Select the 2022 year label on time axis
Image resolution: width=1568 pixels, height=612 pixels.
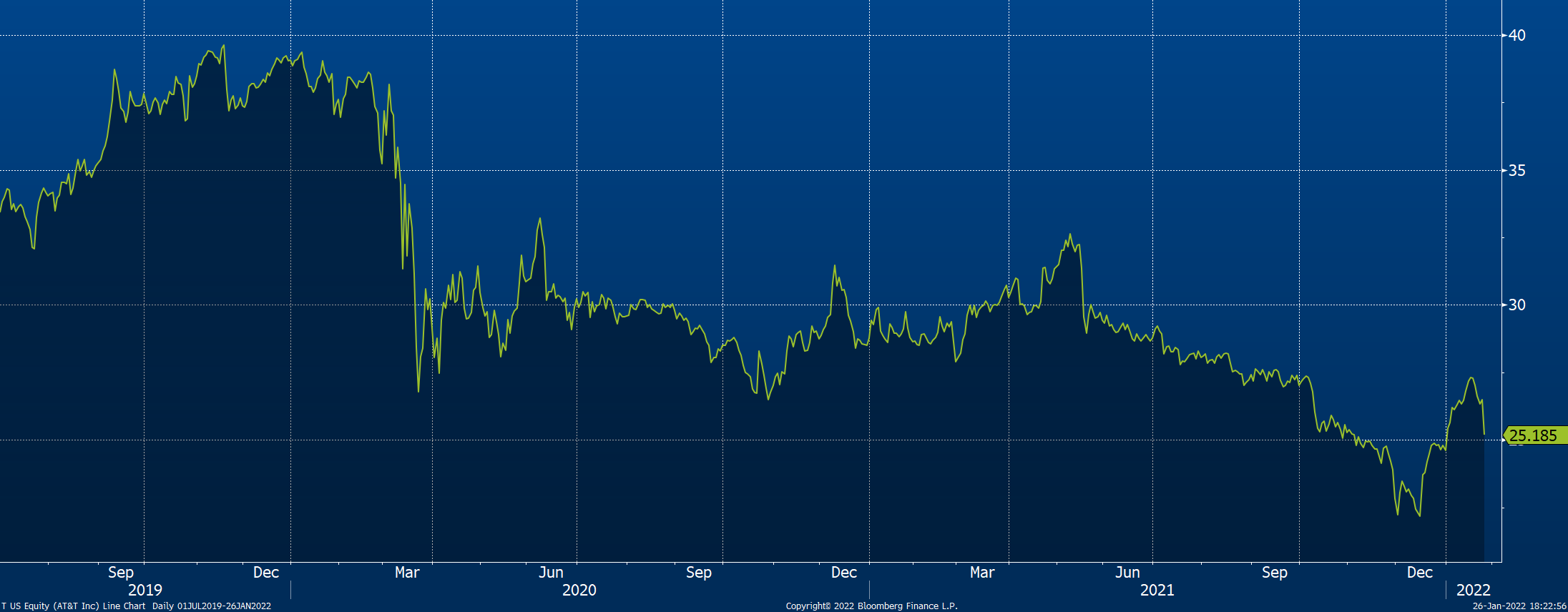point(1473,590)
